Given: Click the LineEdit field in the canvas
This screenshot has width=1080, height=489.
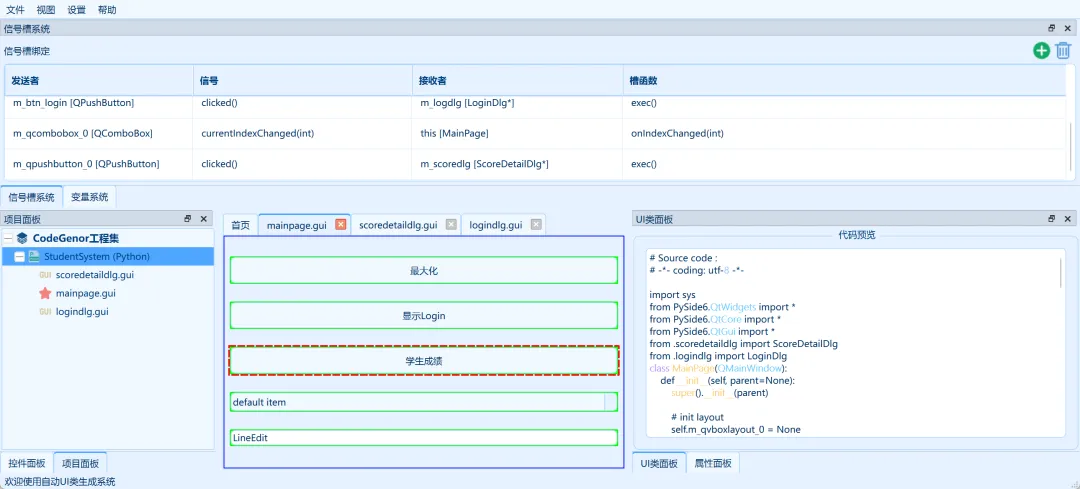Looking at the screenshot, I should (x=424, y=437).
